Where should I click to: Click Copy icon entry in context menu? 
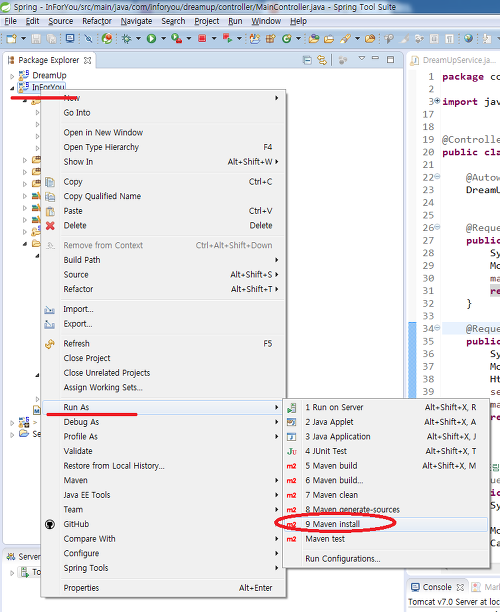point(163,182)
